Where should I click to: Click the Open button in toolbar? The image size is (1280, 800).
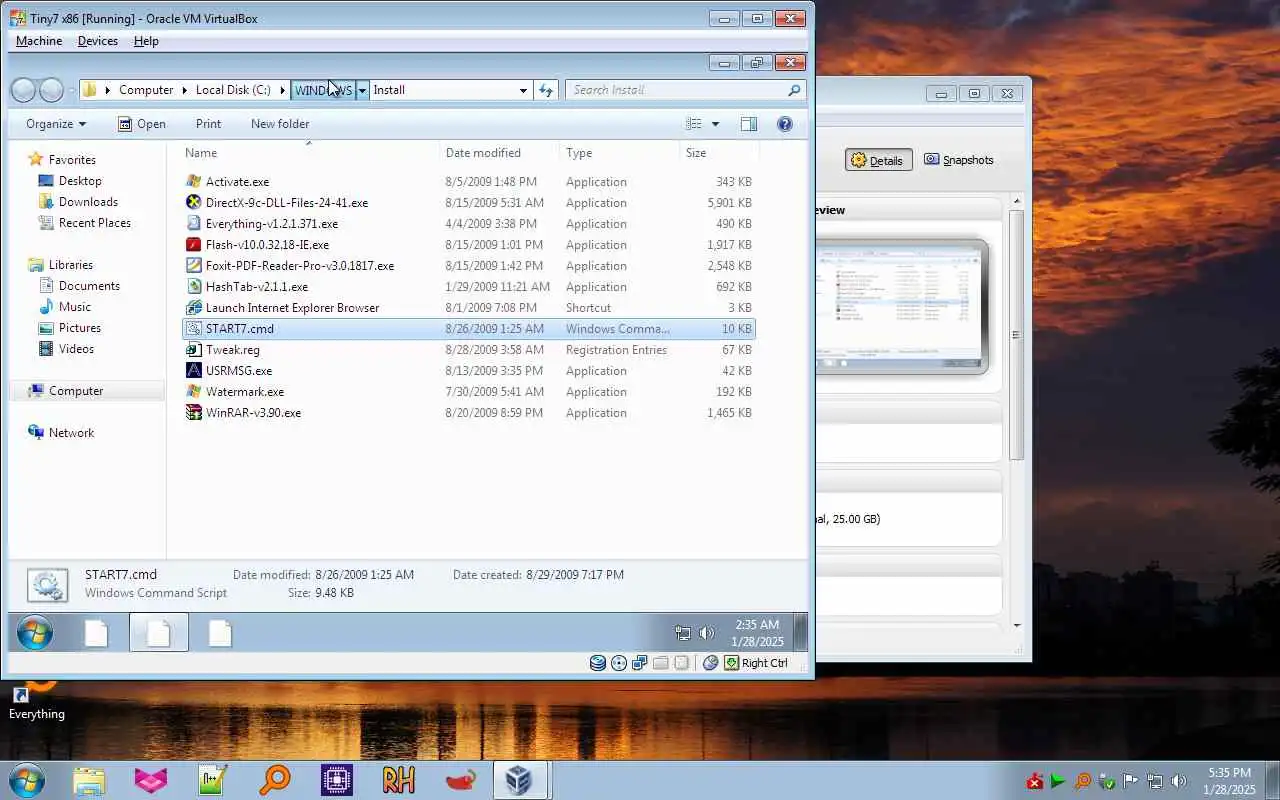pyautogui.click(x=141, y=124)
